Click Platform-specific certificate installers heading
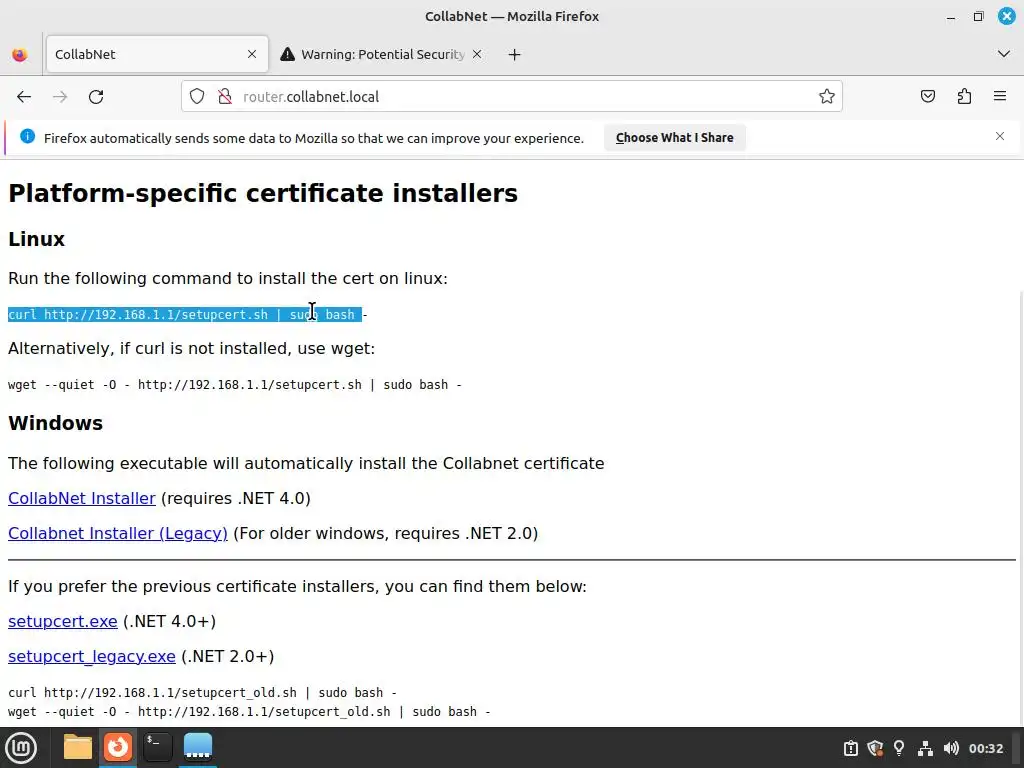The image size is (1024, 768). pos(263,193)
